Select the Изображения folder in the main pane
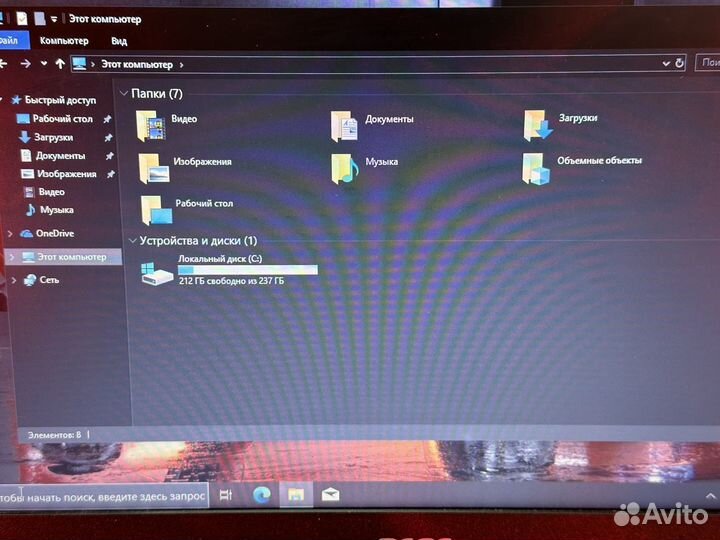The image size is (720, 540). pos(154,167)
